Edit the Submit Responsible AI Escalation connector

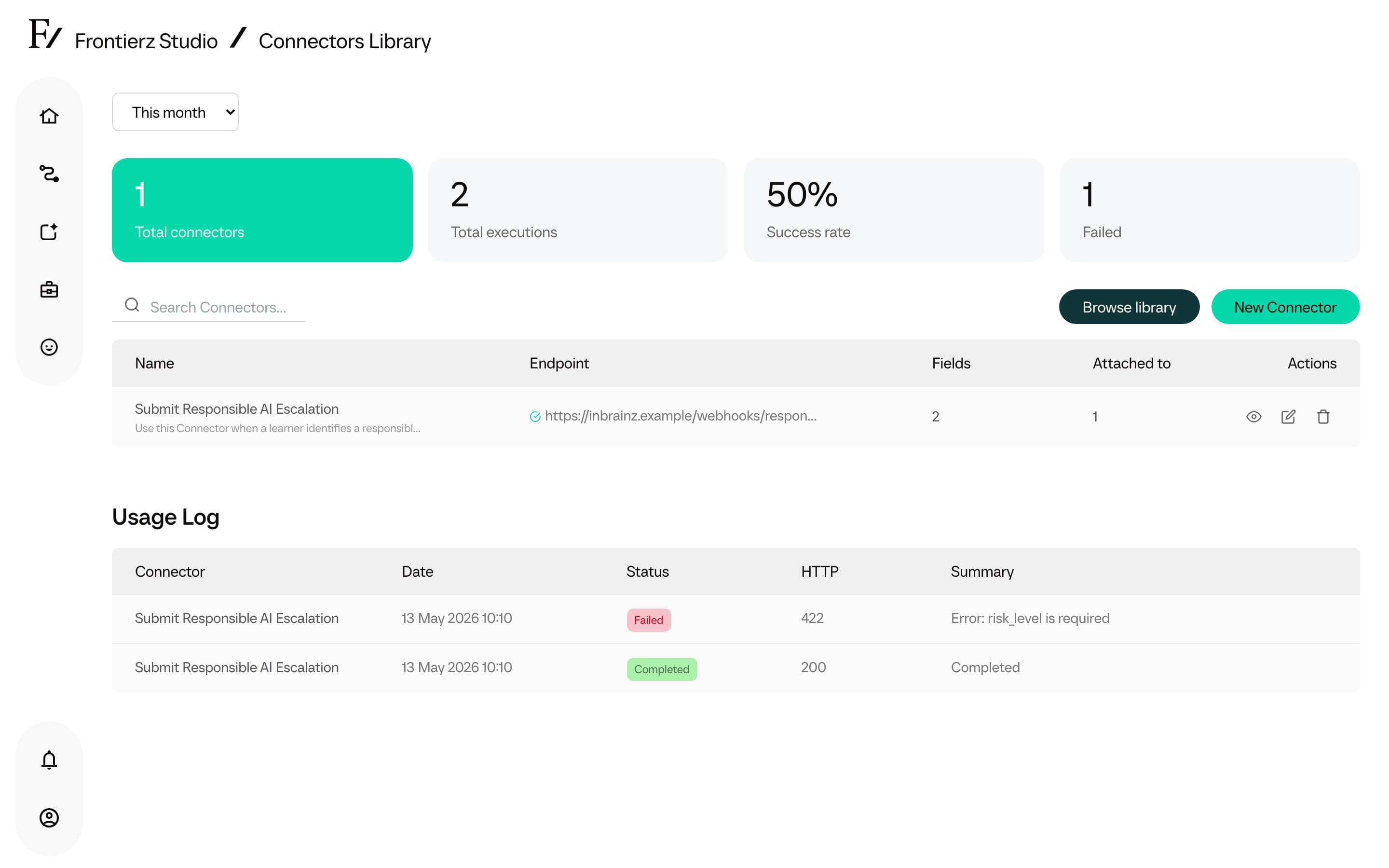click(1288, 417)
